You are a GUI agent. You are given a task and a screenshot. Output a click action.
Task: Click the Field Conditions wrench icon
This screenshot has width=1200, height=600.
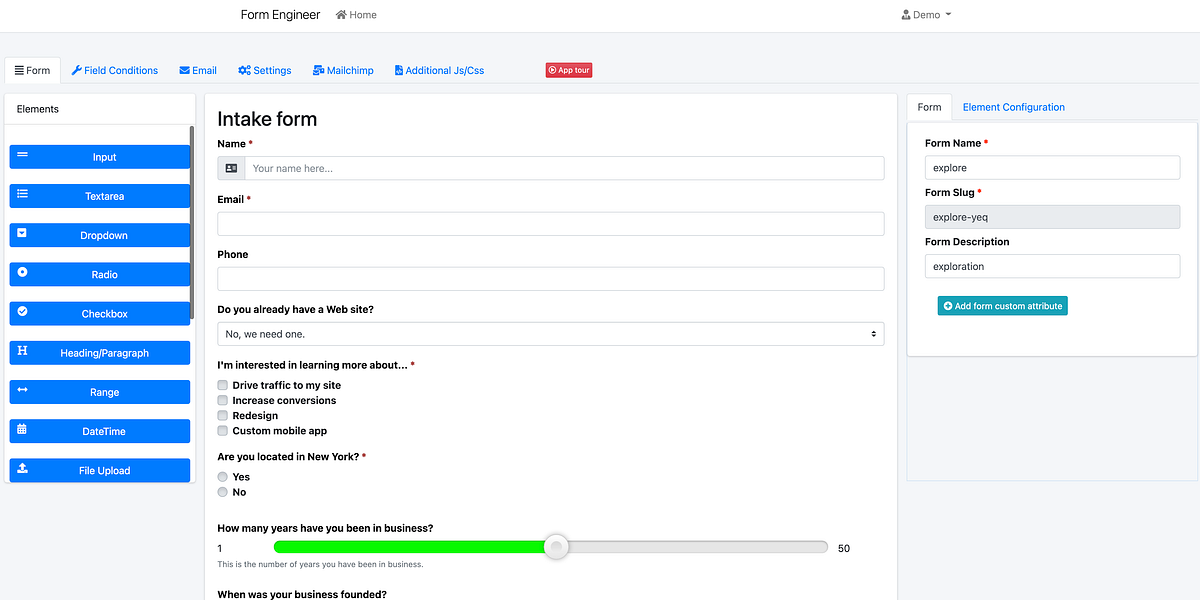coord(77,70)
